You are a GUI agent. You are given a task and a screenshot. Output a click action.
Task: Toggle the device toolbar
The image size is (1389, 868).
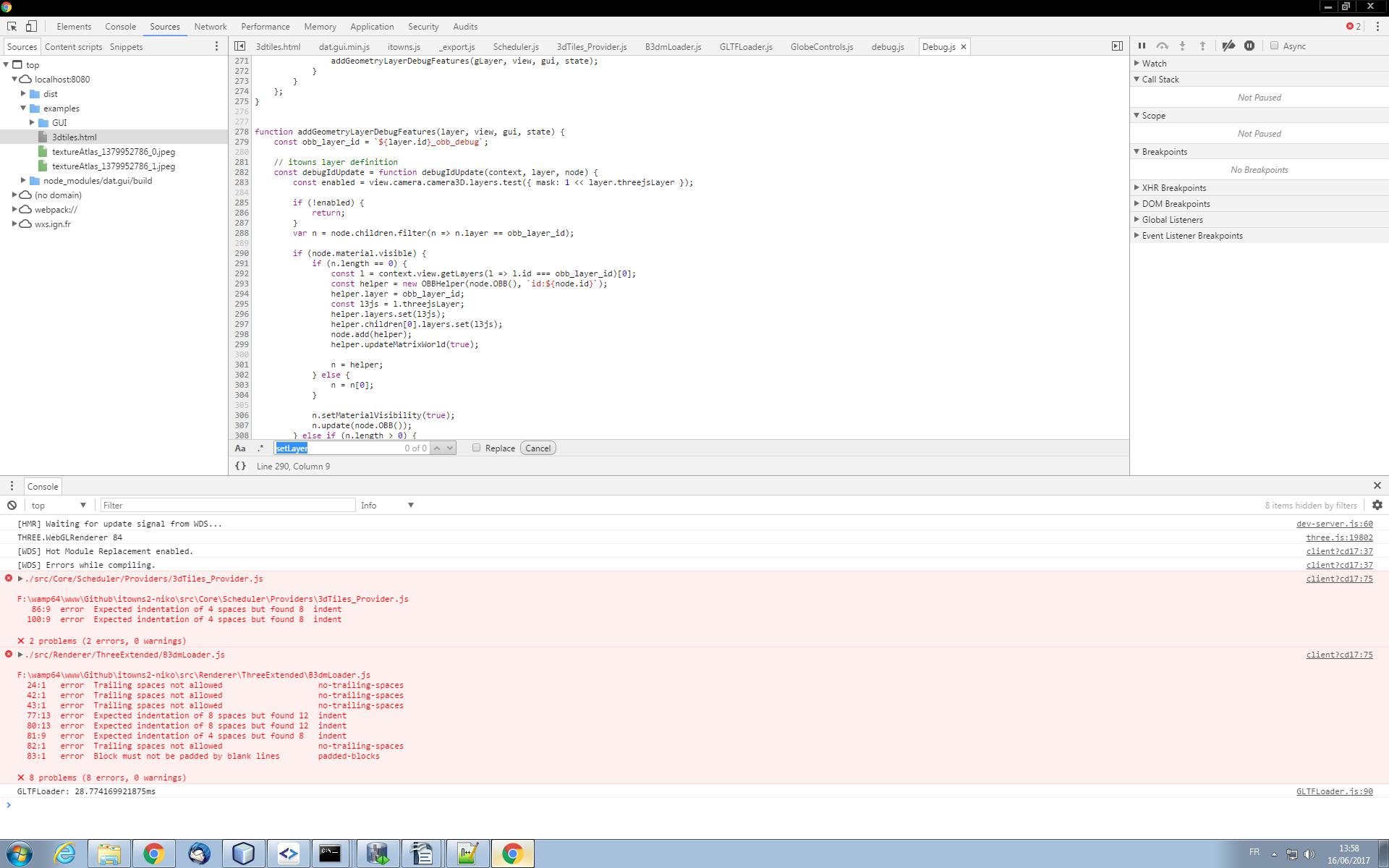[x=30, y=26]
